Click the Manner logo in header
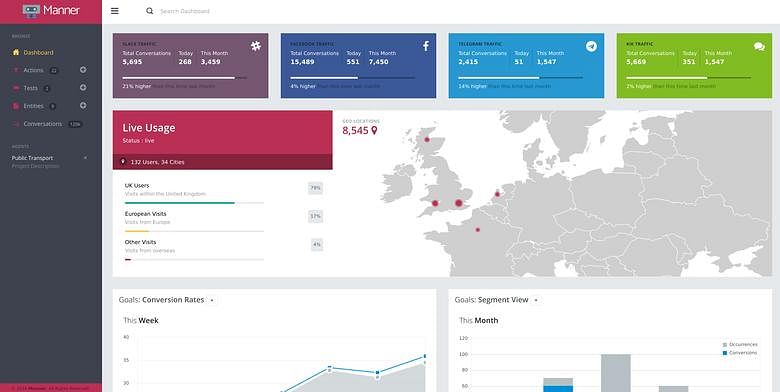The image size is (780, 392). click(x=51, y=10)
